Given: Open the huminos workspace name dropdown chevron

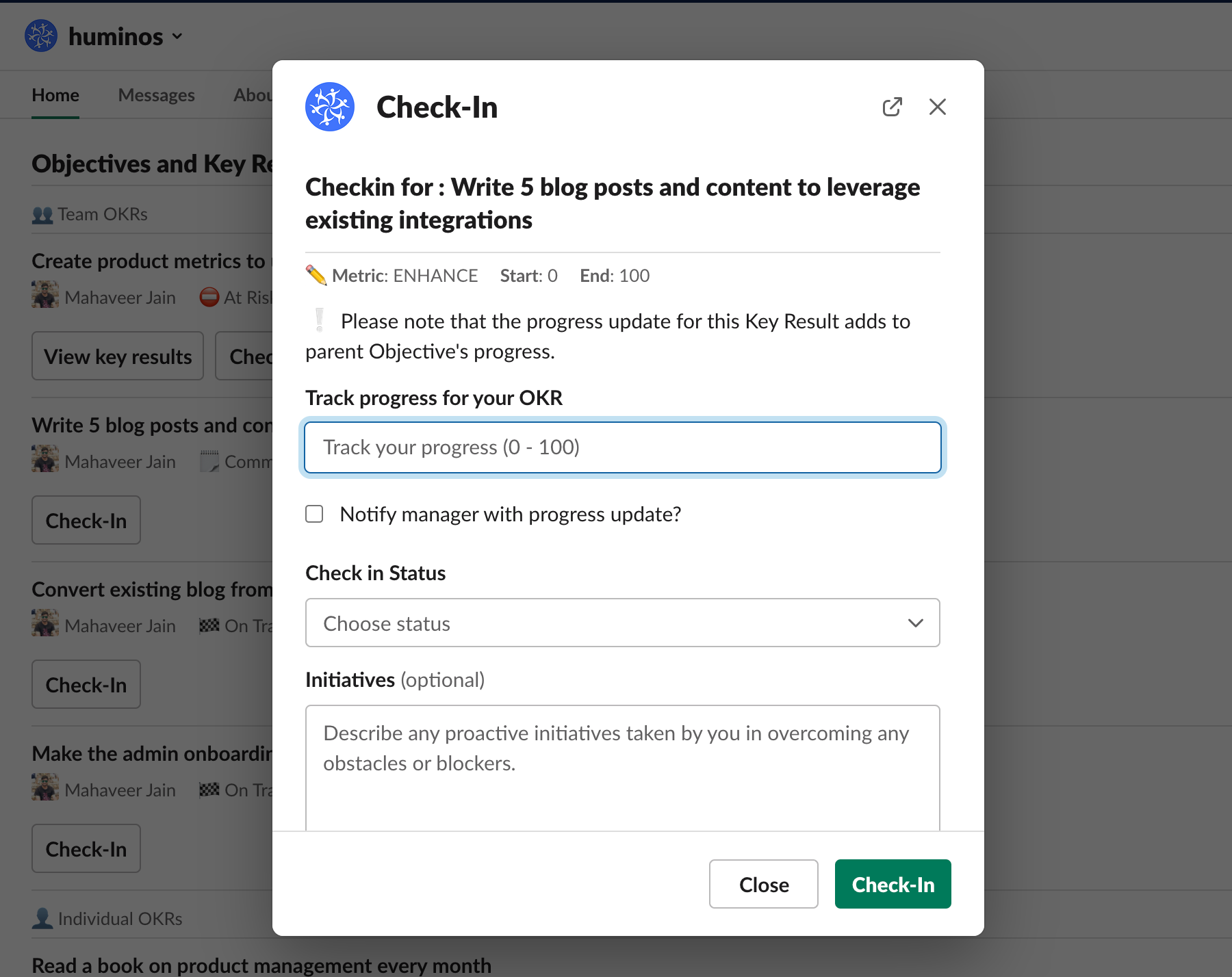Looking at the screenshot, I should point(177,36).
